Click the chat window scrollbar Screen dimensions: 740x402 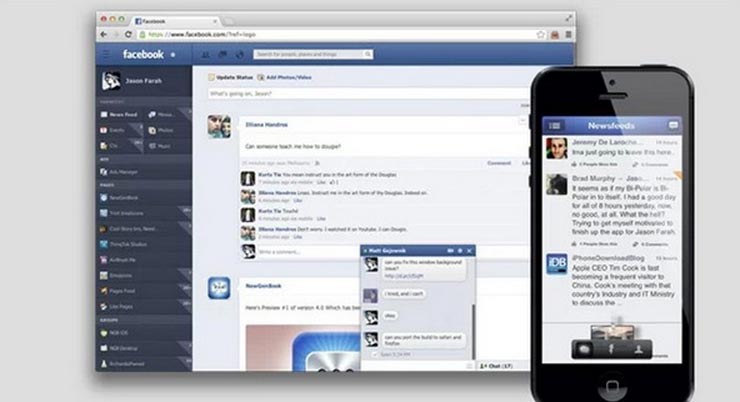[473, 331]
